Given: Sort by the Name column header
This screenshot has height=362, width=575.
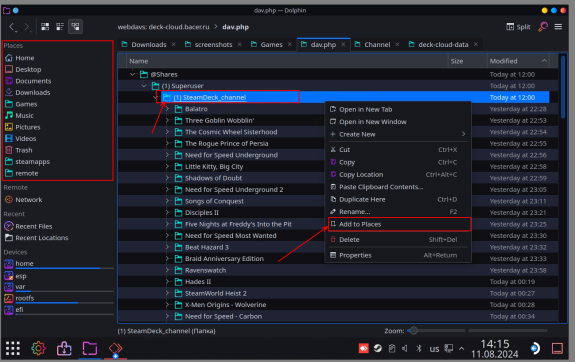Looking at the screenshot, I should pyautogui.click(x=287, y=61).
